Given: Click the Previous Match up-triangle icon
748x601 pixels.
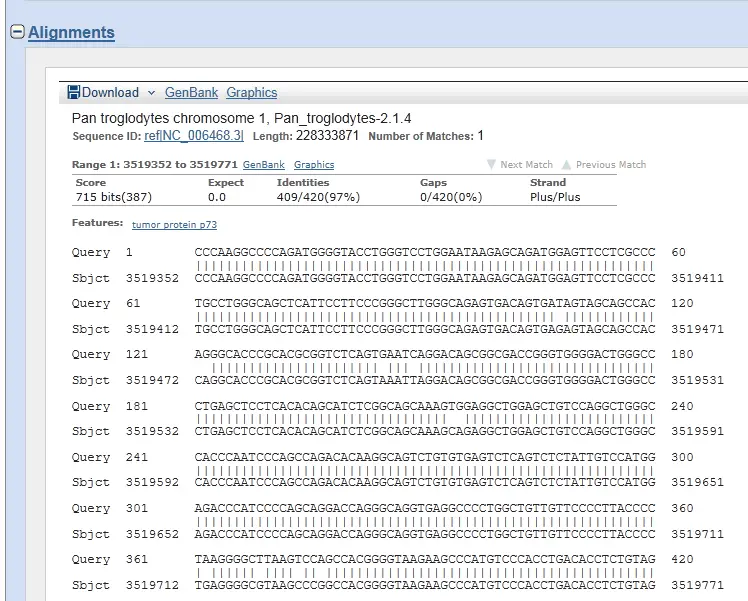Looking at the screenshot, I should coord(566,164).
